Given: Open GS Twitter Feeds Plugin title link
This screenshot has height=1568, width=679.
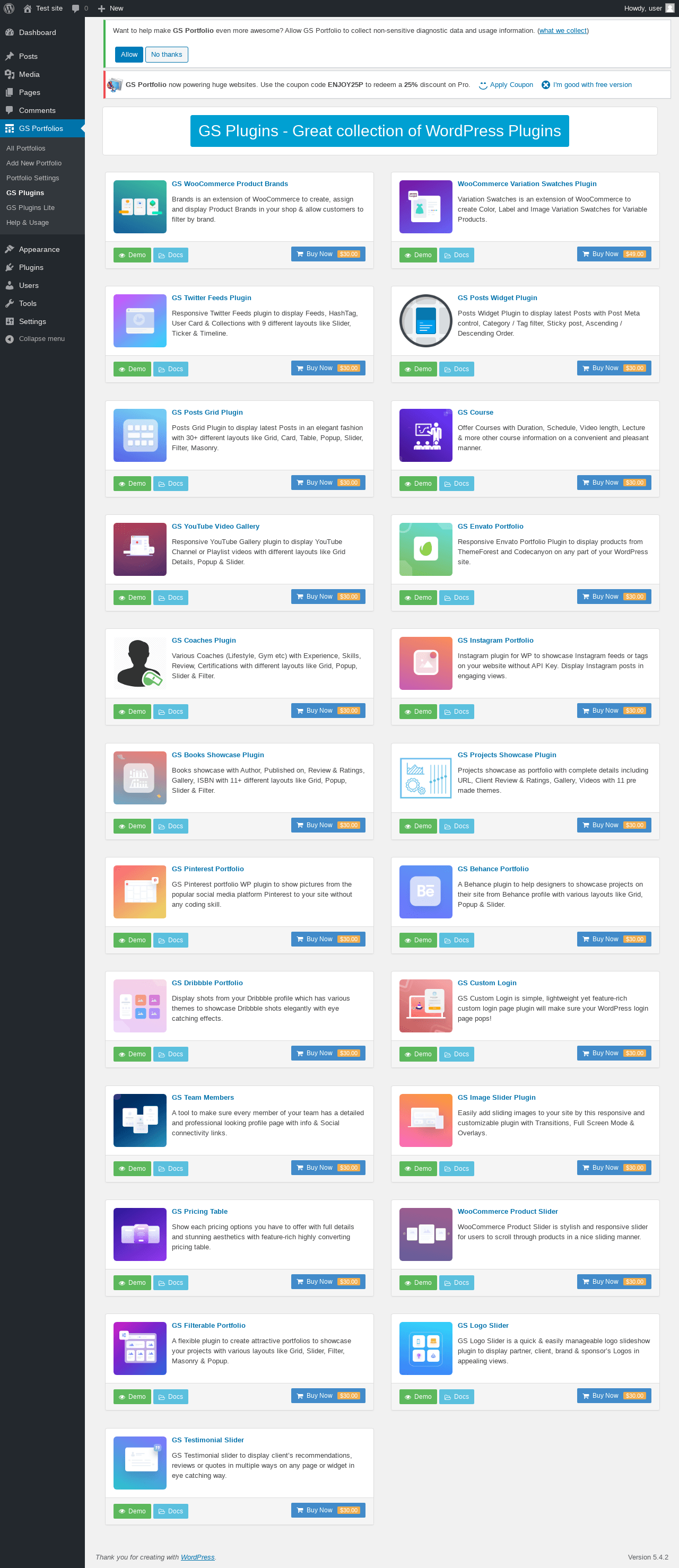Looking at the screenshot, I should point(211,298).
